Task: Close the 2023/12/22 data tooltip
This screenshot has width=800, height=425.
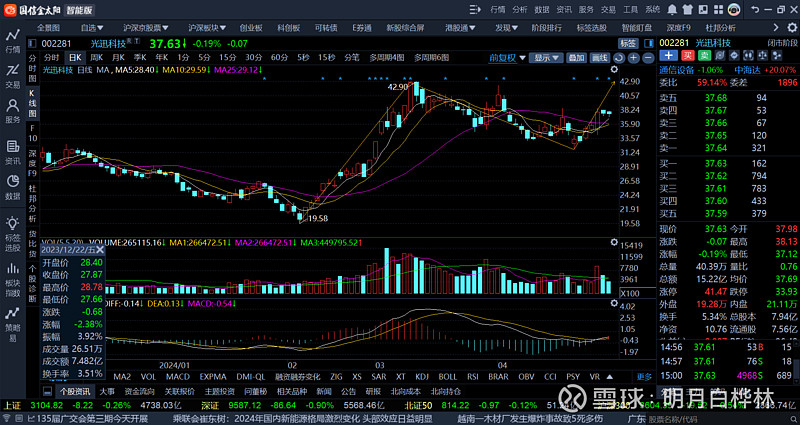Action: [100, 249]
